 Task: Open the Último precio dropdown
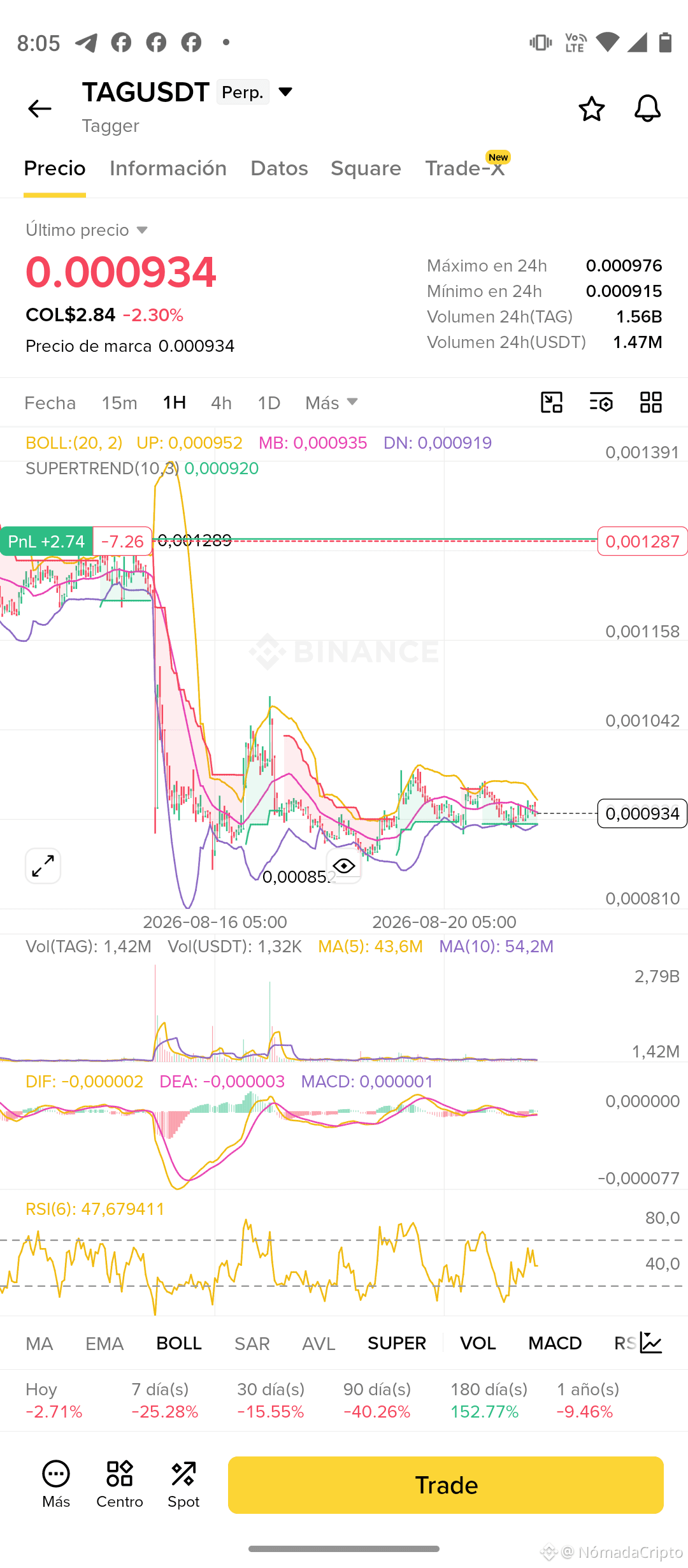pyautogui.click(x=87, y=230)
